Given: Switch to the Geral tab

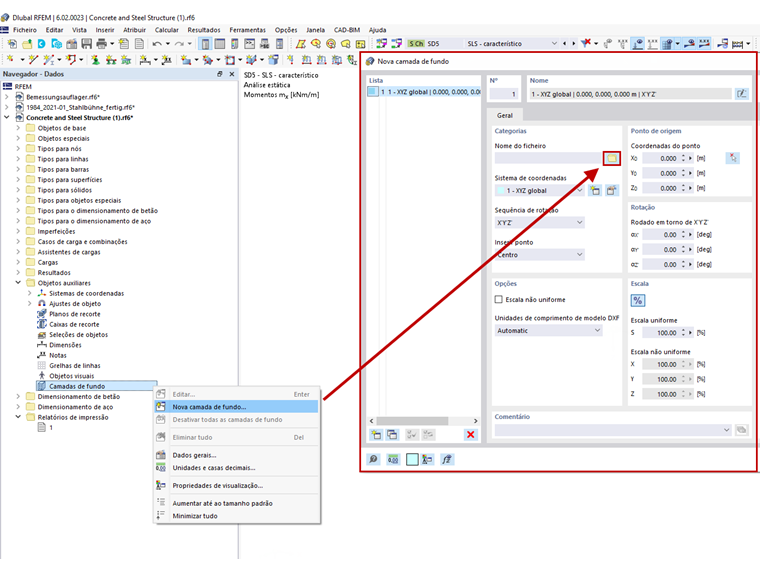Looking at the screenshot, I should (505, 115).
